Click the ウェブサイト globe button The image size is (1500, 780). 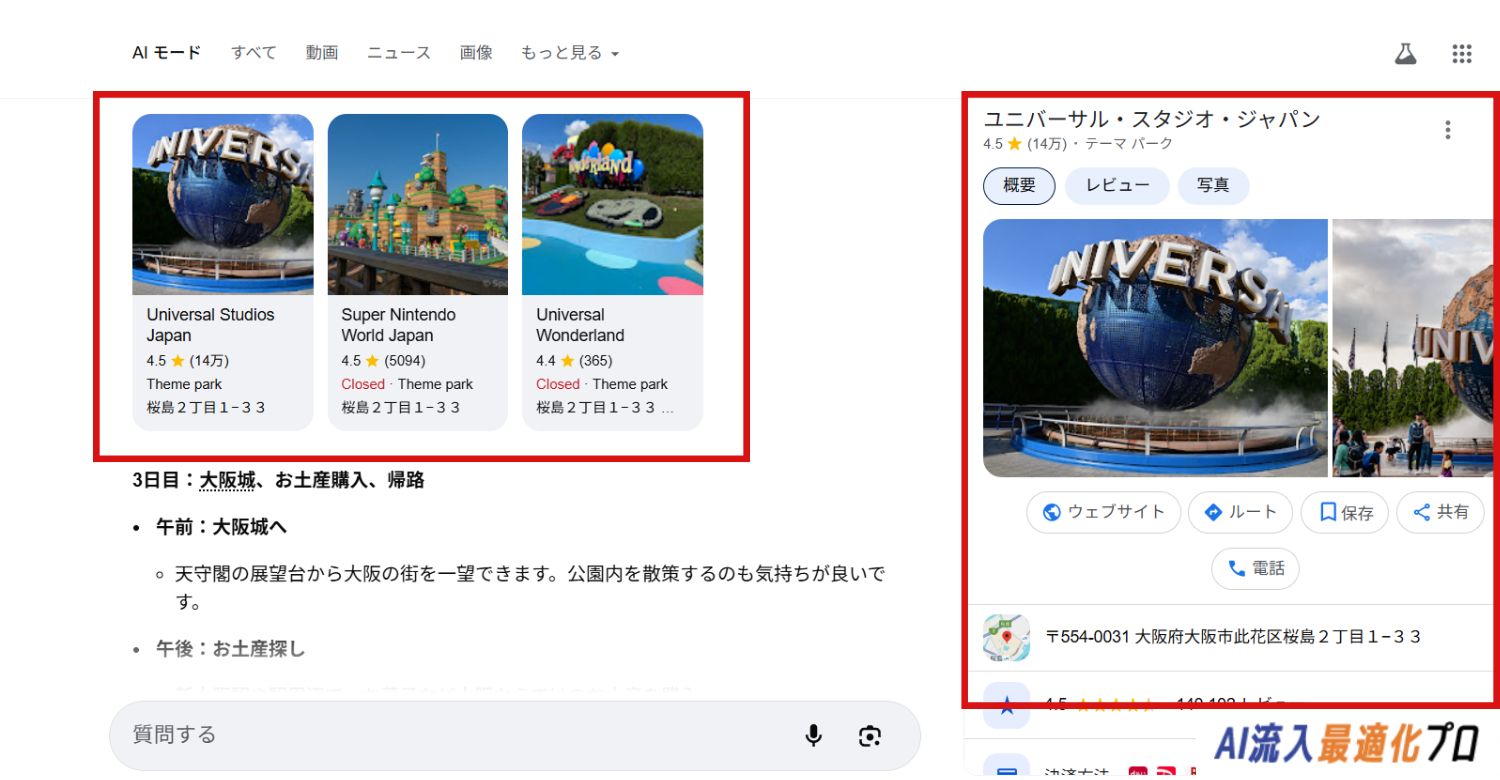point(1103,512)
